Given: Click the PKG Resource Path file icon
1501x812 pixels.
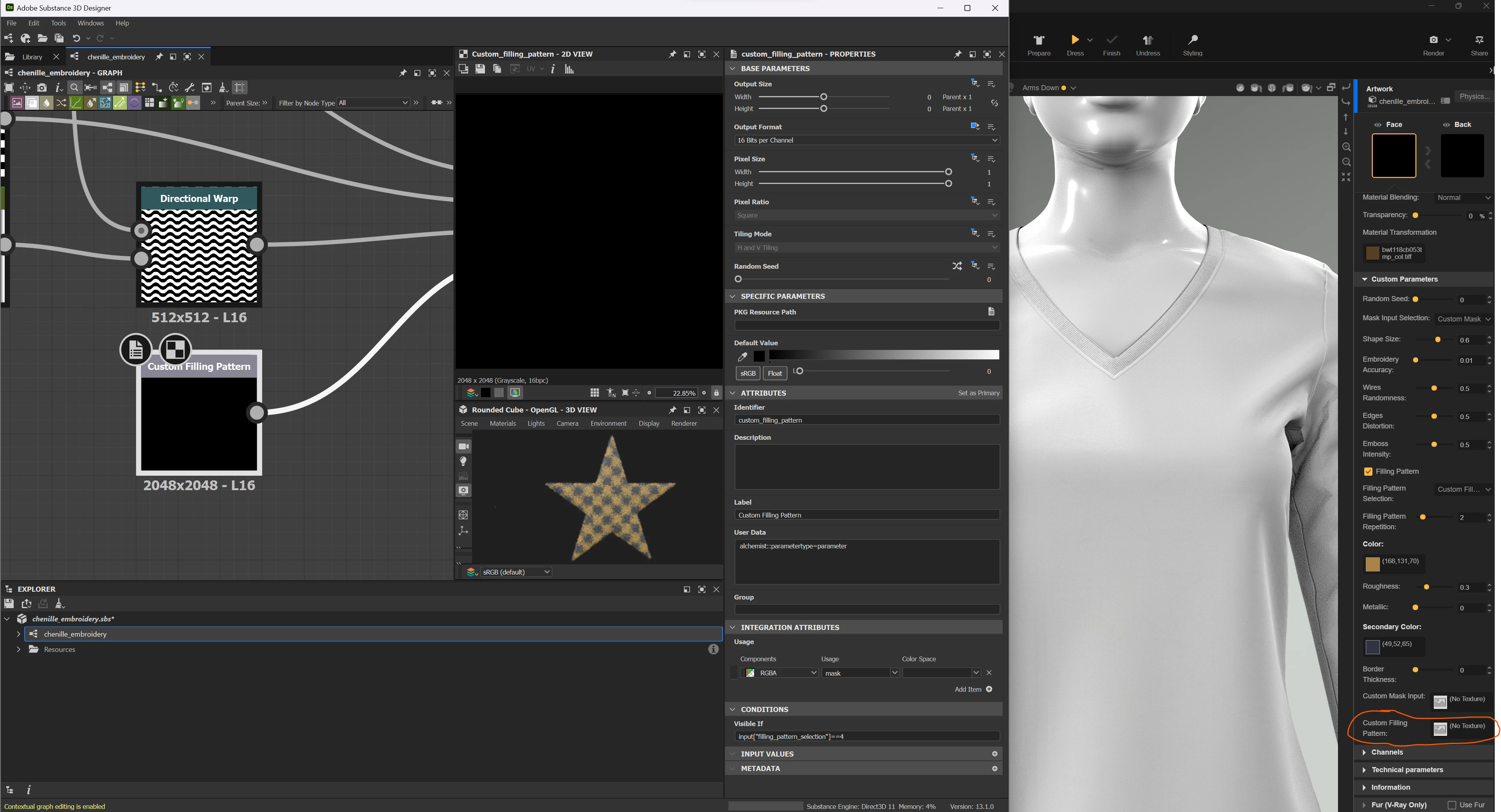Looking at the screenshot, I should pos(991,312).
